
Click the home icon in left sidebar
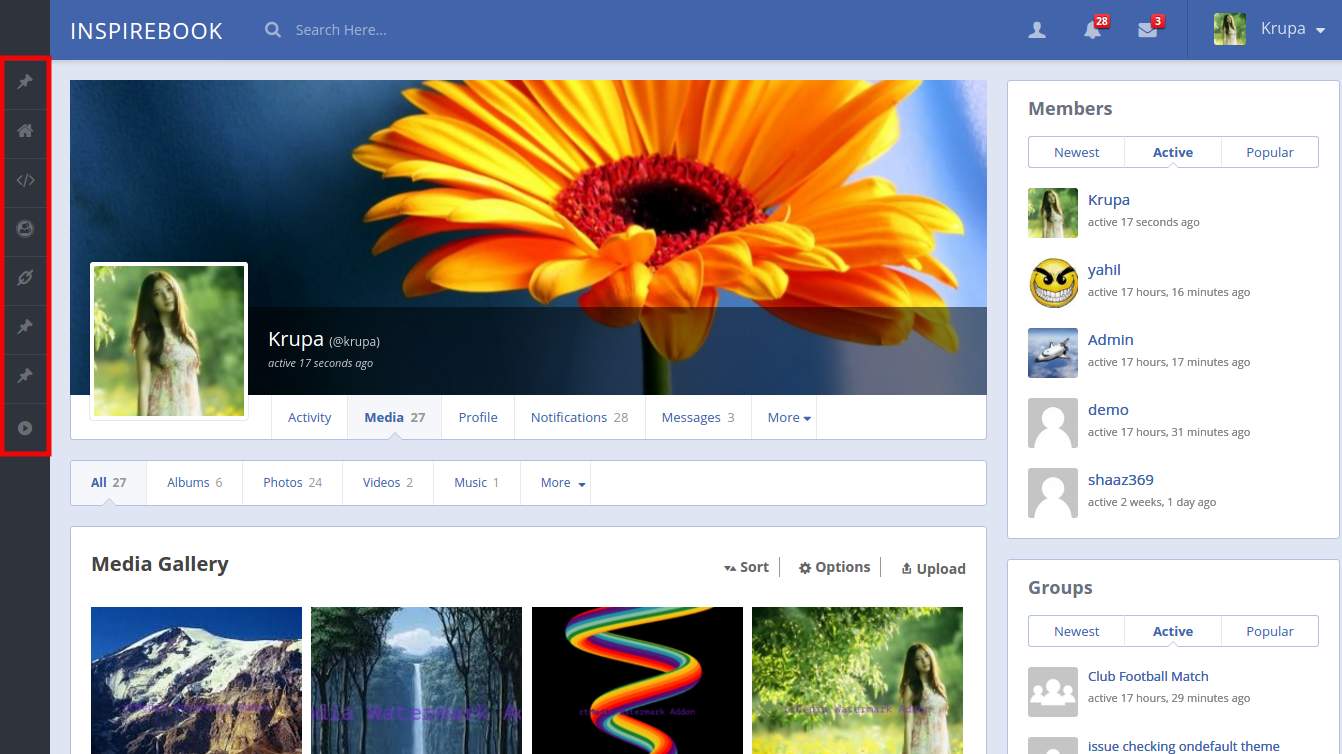click(25, 131)
